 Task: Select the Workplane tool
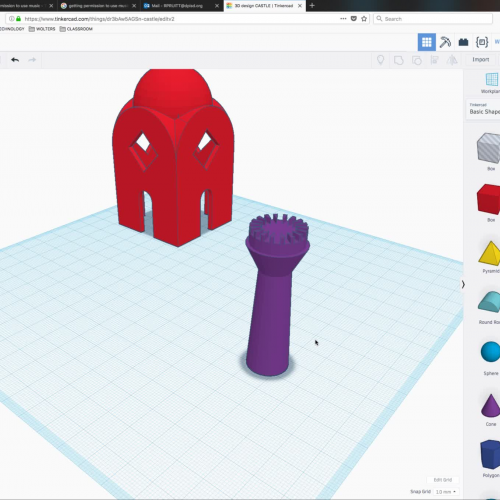coord(491,83)
